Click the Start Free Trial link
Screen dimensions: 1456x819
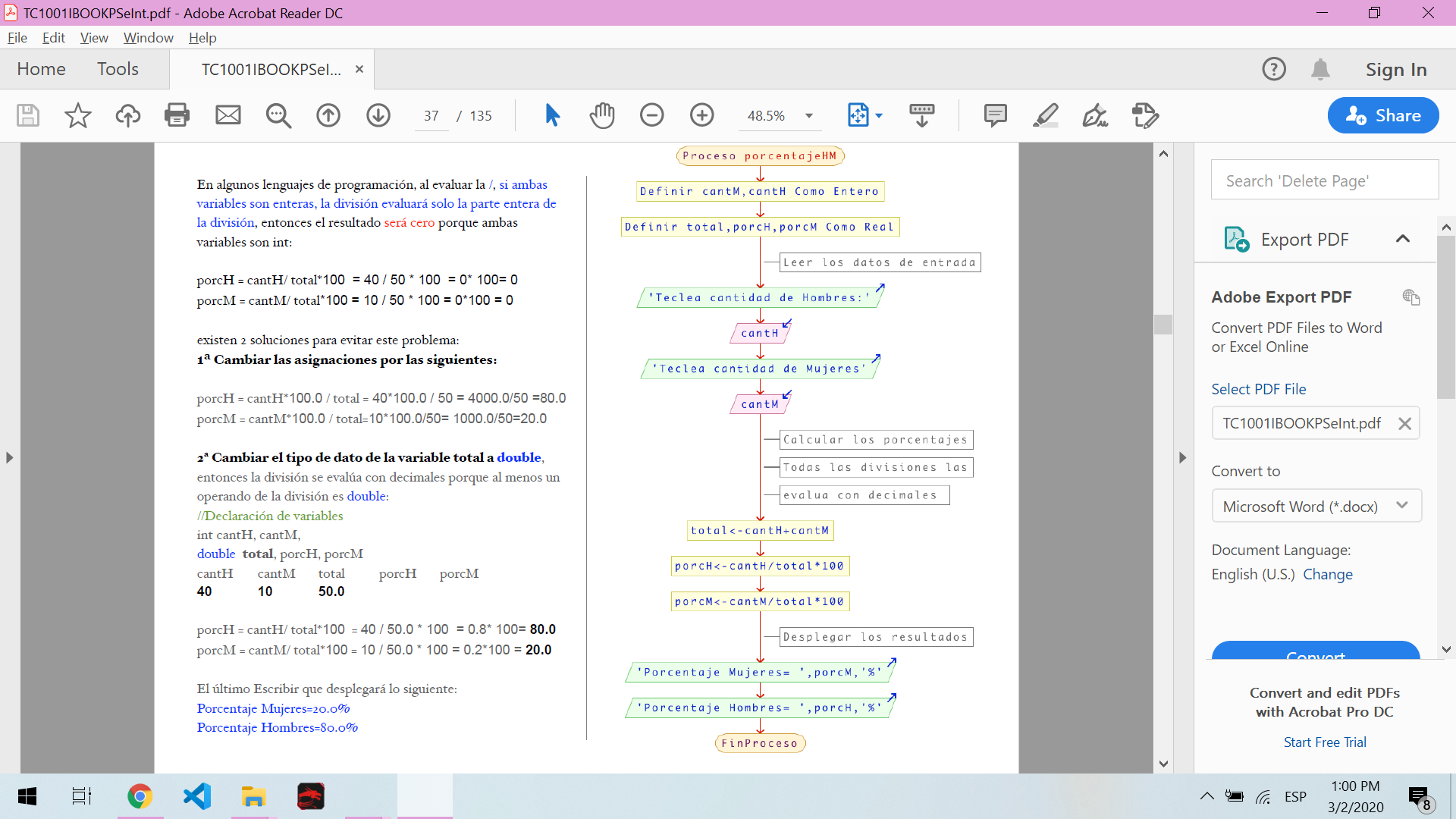pos(1324,742)
